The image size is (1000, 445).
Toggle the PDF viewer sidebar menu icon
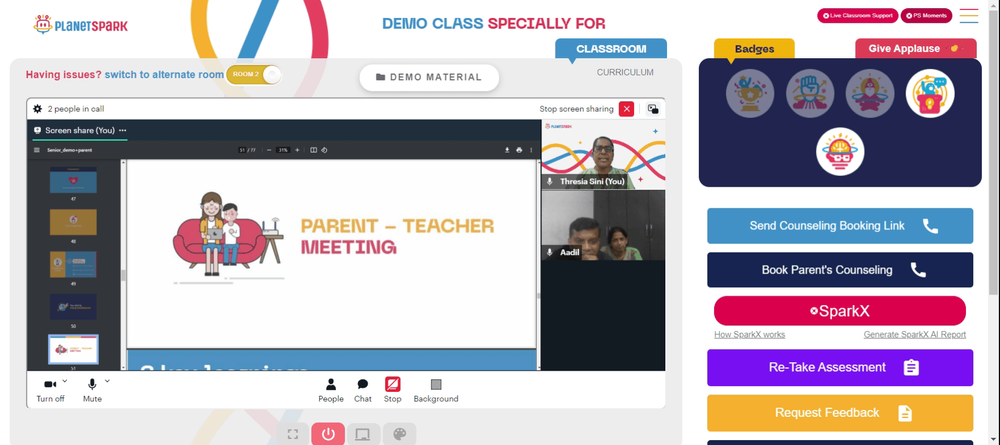(x=36, y=150)
